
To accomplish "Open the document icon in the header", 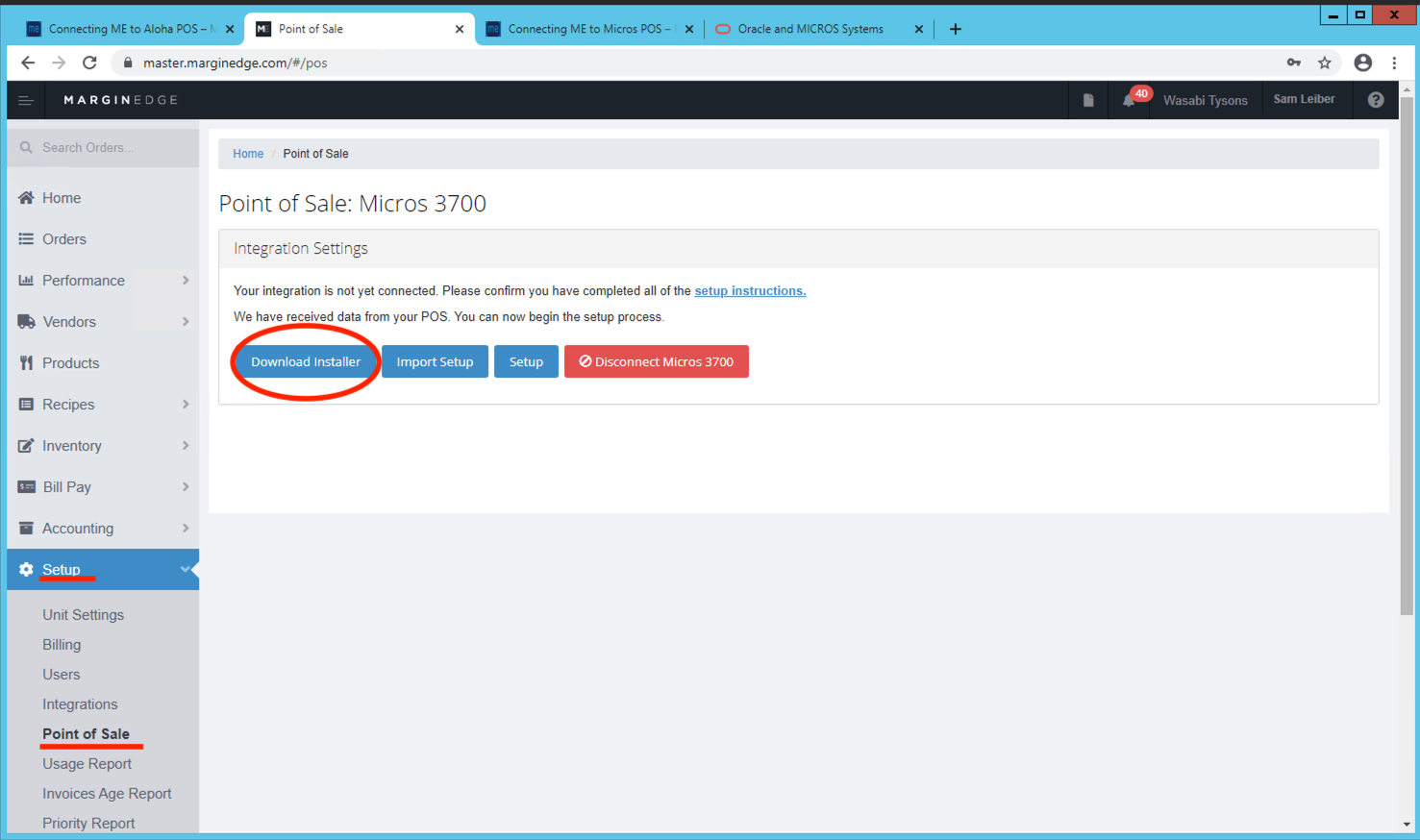I will pyautogui.click(x=1088, y=100).
